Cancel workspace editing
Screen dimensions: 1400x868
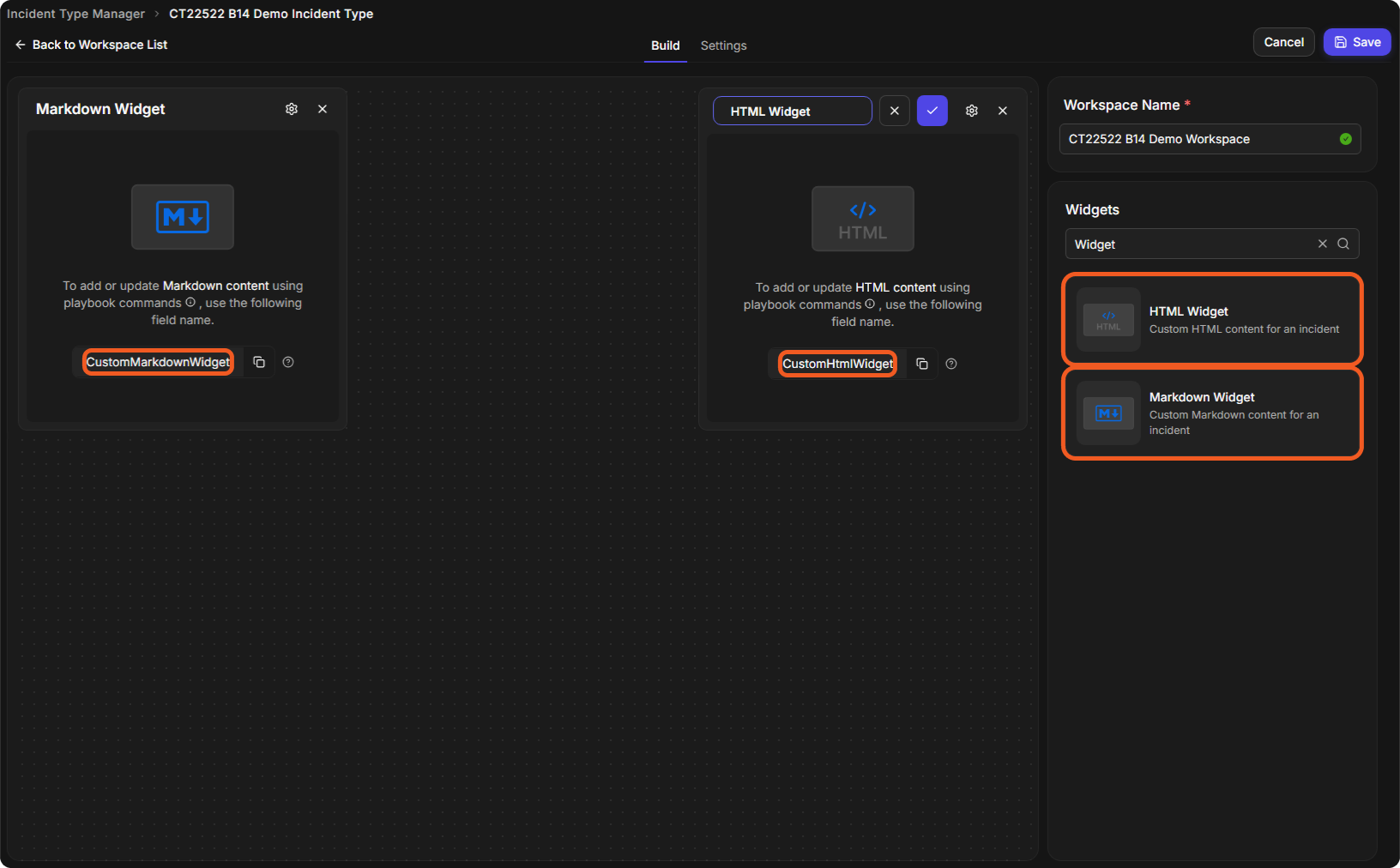(x=1284, y=42)
